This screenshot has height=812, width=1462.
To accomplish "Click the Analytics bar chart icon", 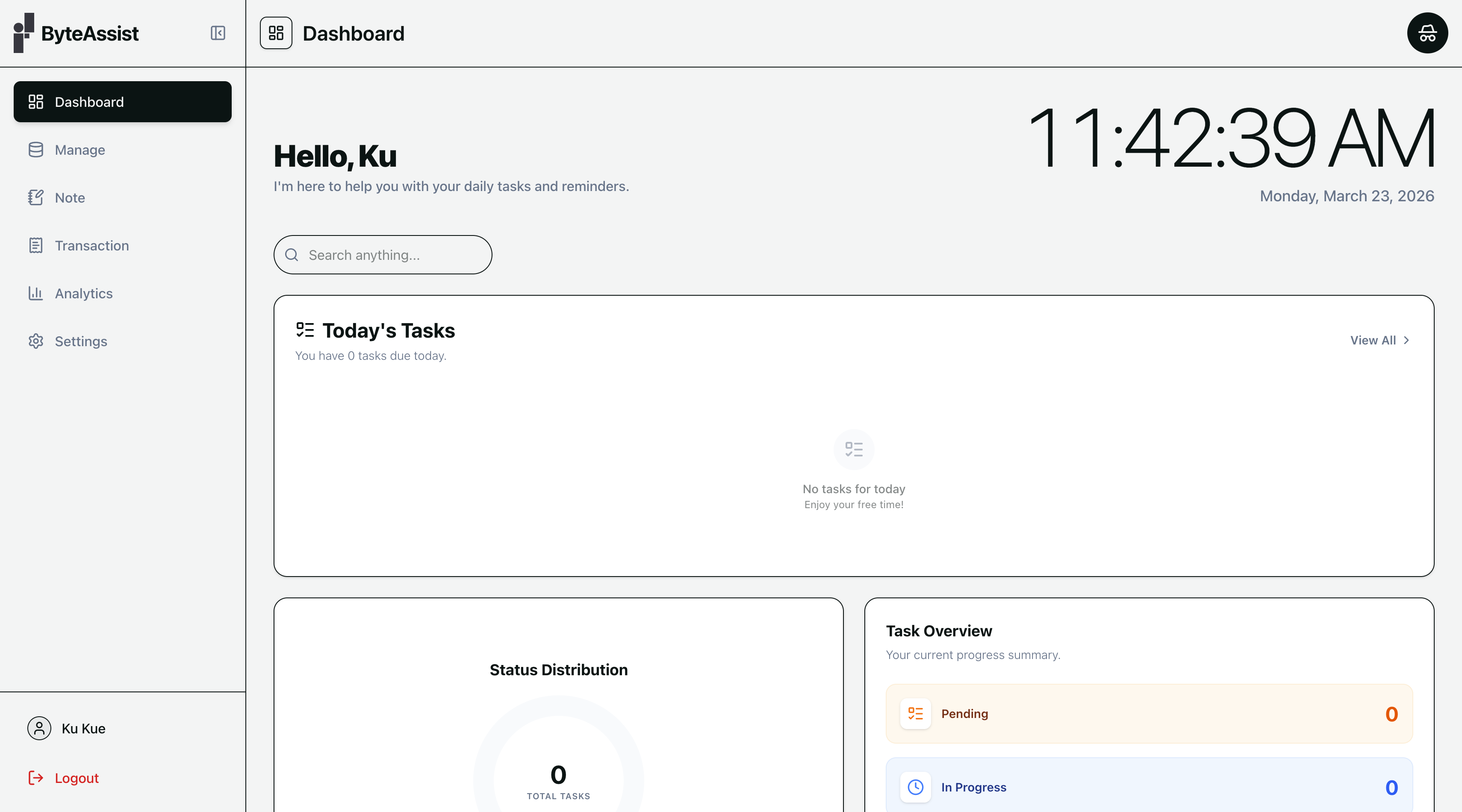I will 36,293.
